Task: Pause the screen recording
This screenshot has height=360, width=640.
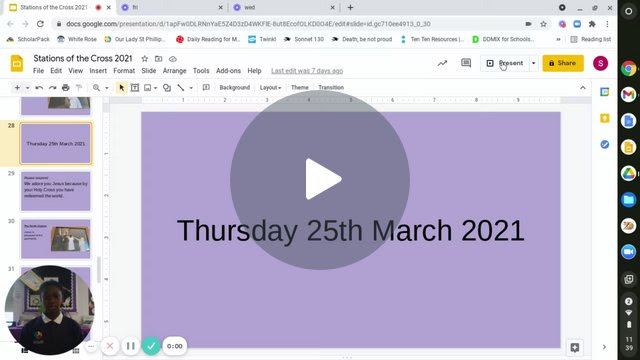Action: (x=131, y=346)
